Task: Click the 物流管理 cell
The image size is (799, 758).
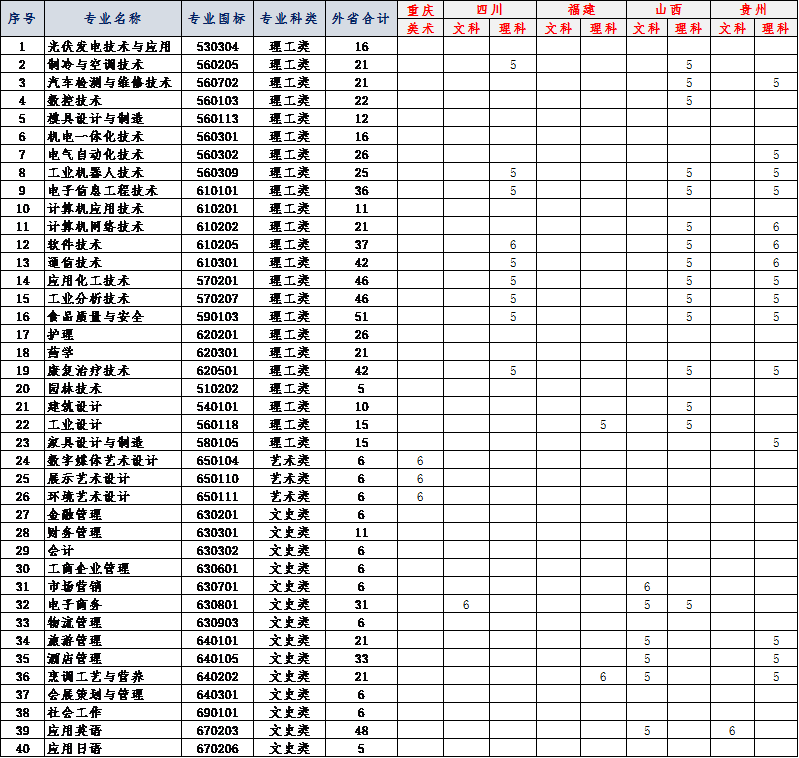Action: pyautogui.click(x=113, y=622)
